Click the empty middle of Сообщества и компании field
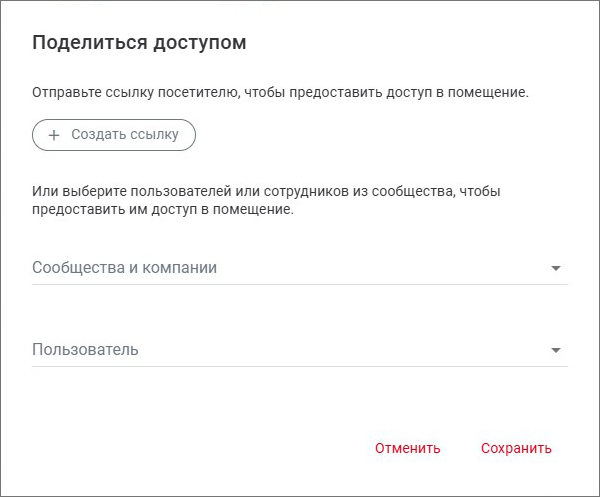The image size is (600, 497). coord(380,268)
